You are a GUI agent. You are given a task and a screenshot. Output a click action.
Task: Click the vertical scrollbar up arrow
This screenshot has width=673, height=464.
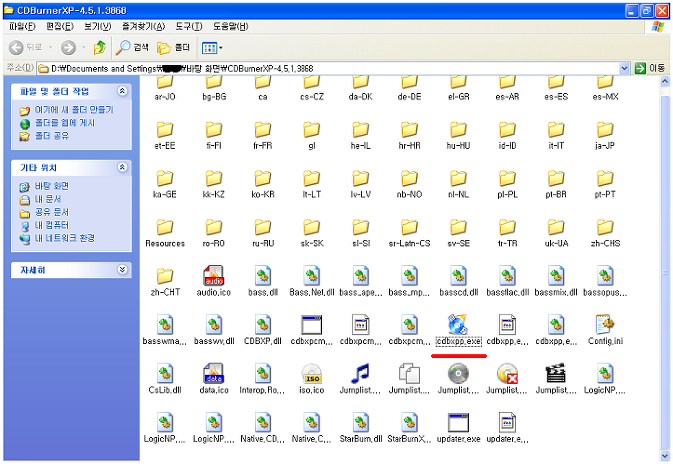pos(664,81)
